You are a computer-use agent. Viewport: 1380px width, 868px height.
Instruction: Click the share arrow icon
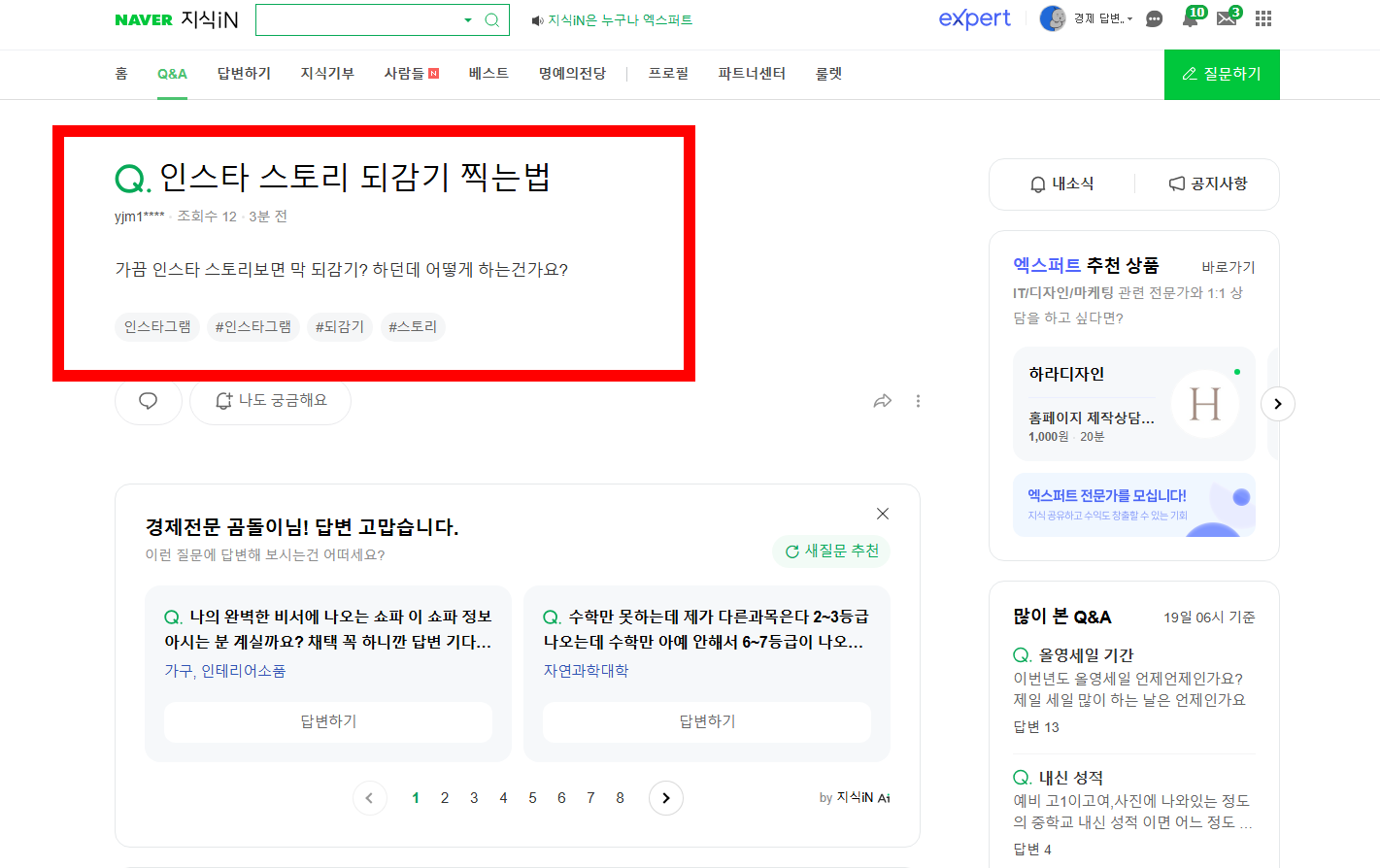coord(882,401)
